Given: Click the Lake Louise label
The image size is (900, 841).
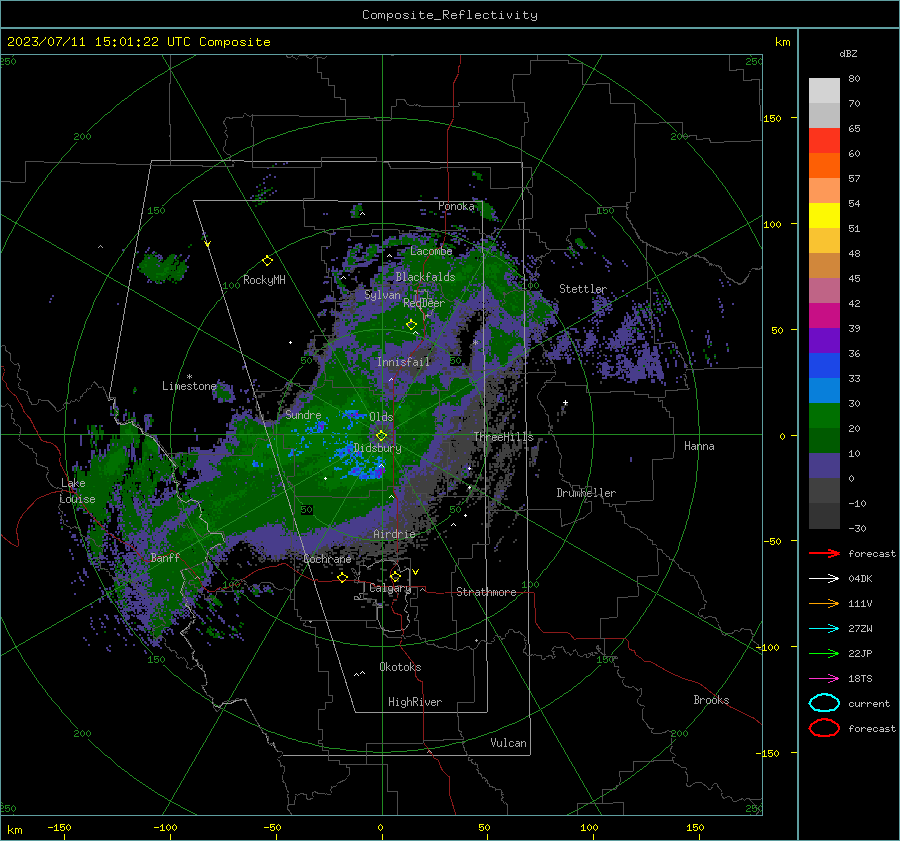Looking at the screenshot, I should tap(77, 491).
